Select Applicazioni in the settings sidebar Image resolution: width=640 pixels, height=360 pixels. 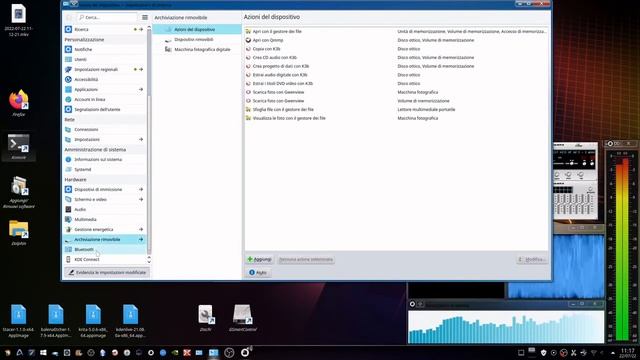(104, 89)
